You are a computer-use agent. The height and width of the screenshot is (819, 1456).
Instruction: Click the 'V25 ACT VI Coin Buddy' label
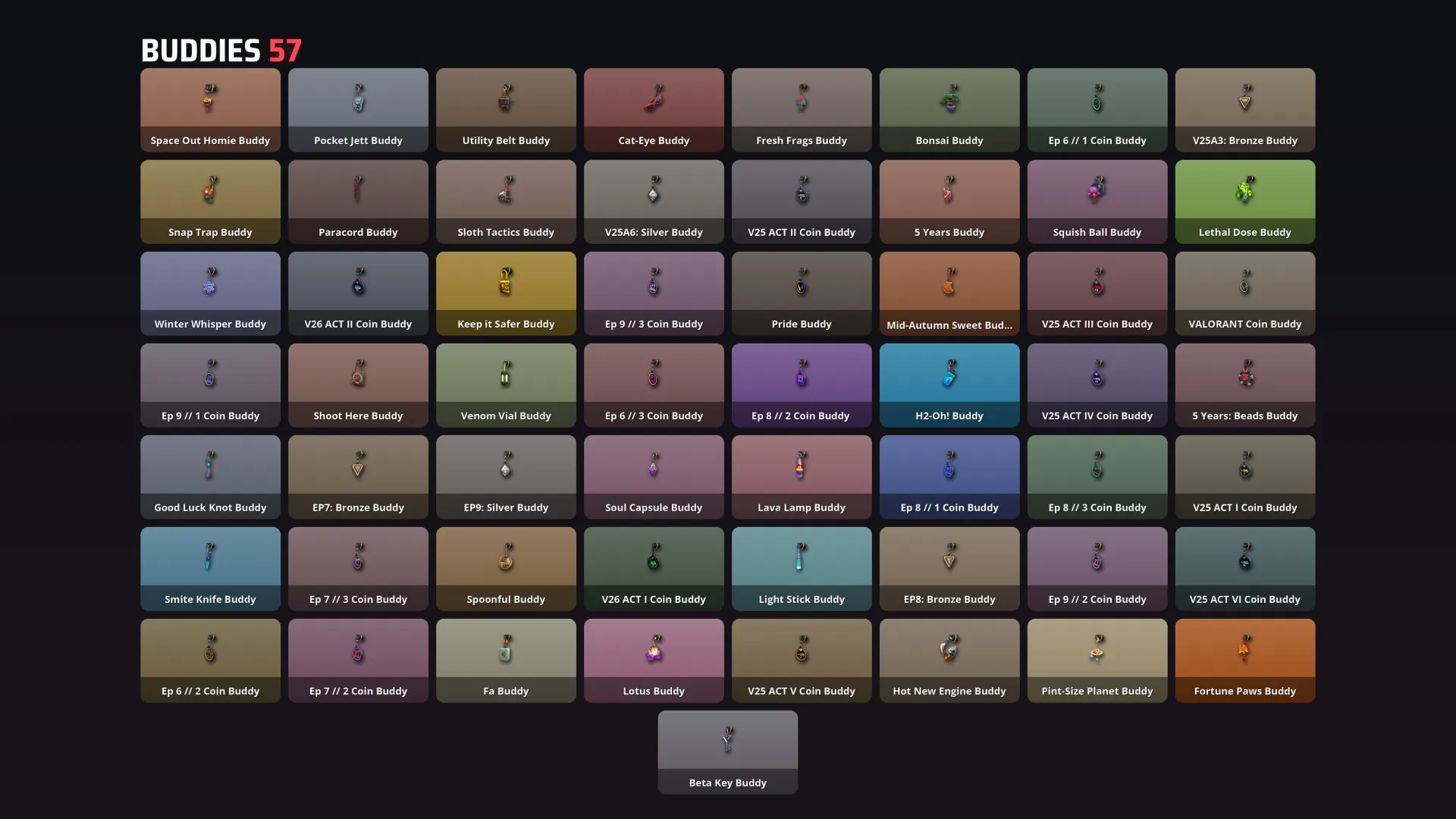(1245, 599)
